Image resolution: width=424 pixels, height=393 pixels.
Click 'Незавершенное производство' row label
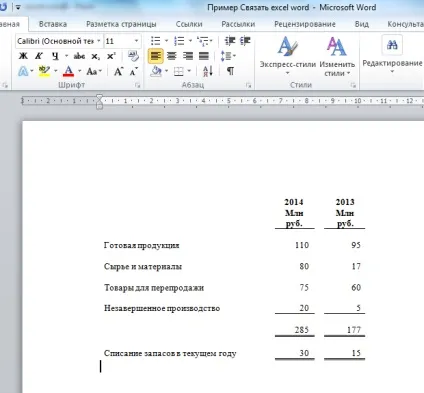click(x=162, y=308)
